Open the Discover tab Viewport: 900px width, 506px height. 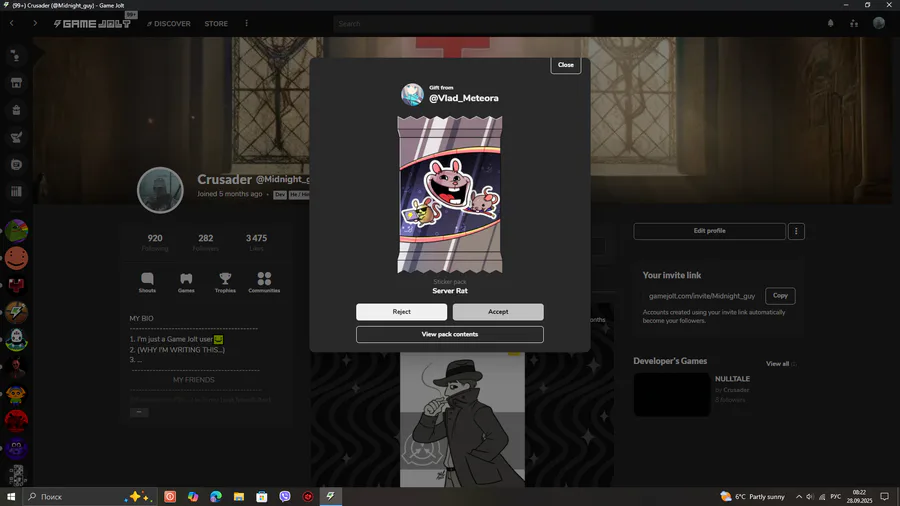[169, 24]
